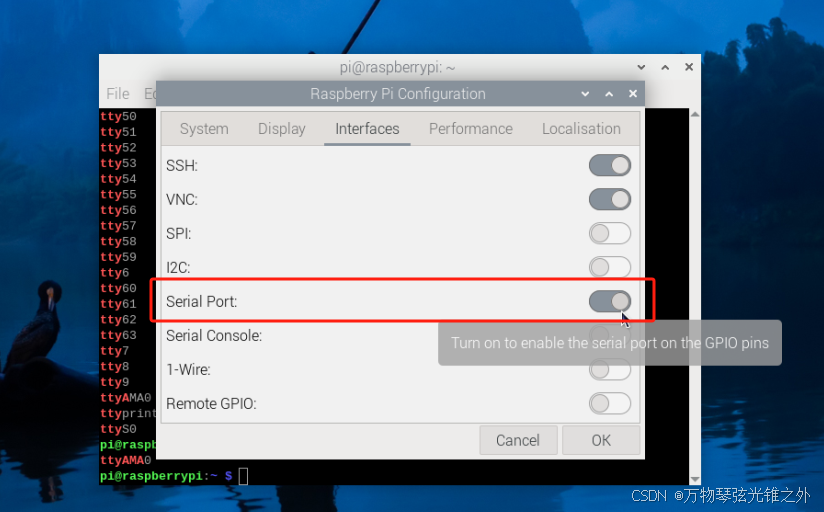
Task: Click the Serial Console label
Action: (214, 335)
